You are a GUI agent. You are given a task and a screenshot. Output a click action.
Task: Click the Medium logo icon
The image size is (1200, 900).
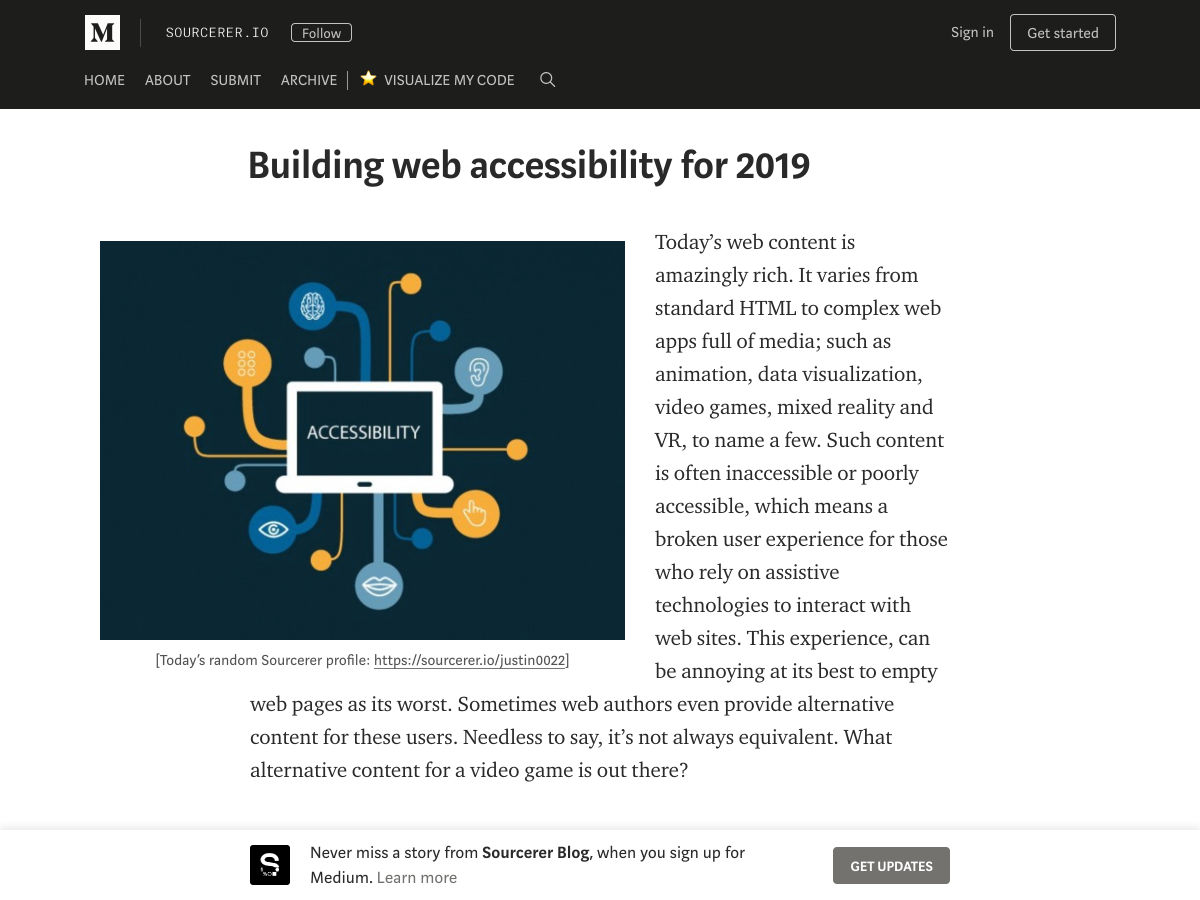[102, 33]
